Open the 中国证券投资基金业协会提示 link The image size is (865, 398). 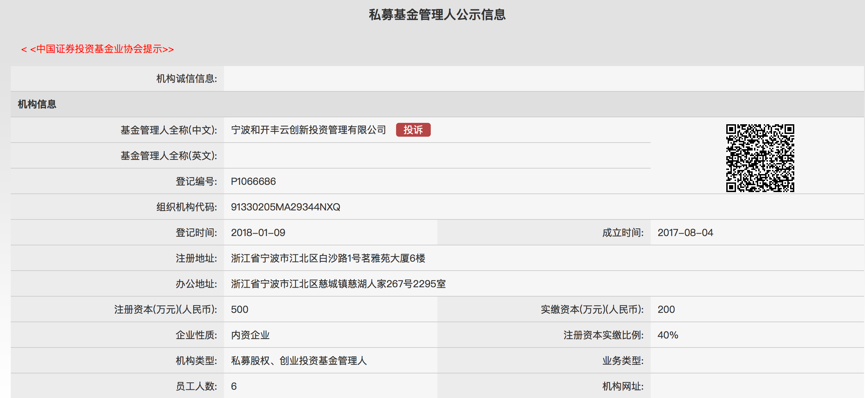98,49
